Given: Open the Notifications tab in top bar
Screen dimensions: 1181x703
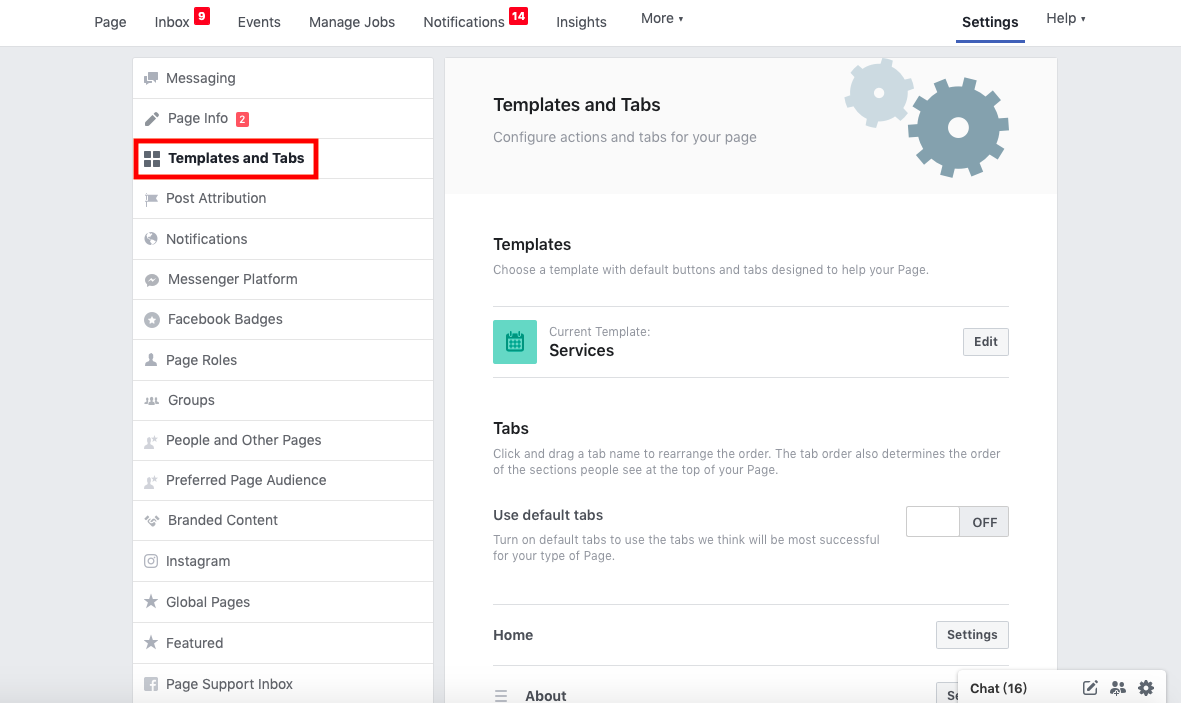Looking at the screenshot, I should pos(464,22).
